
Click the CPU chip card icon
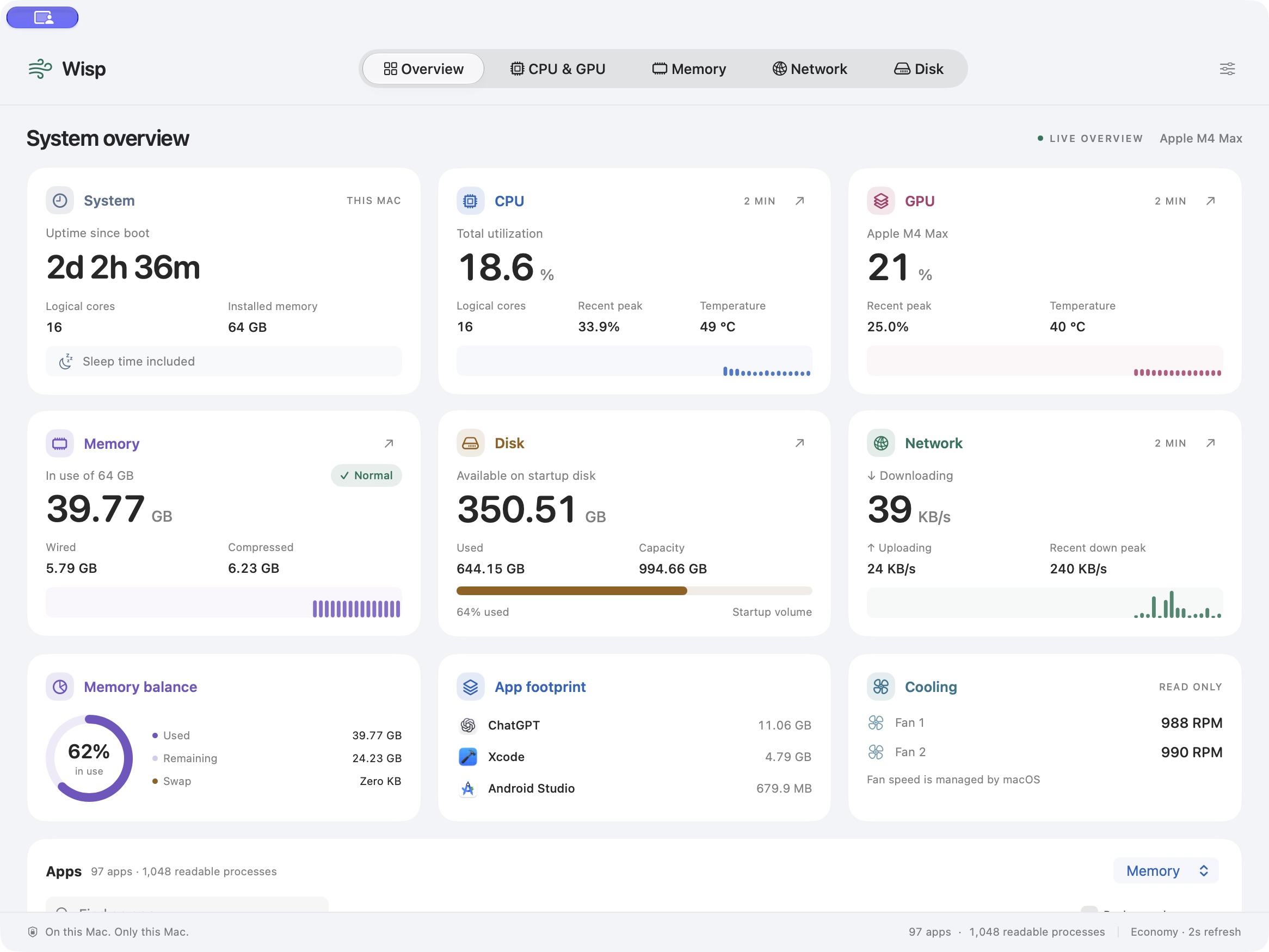tap(470, 201)
